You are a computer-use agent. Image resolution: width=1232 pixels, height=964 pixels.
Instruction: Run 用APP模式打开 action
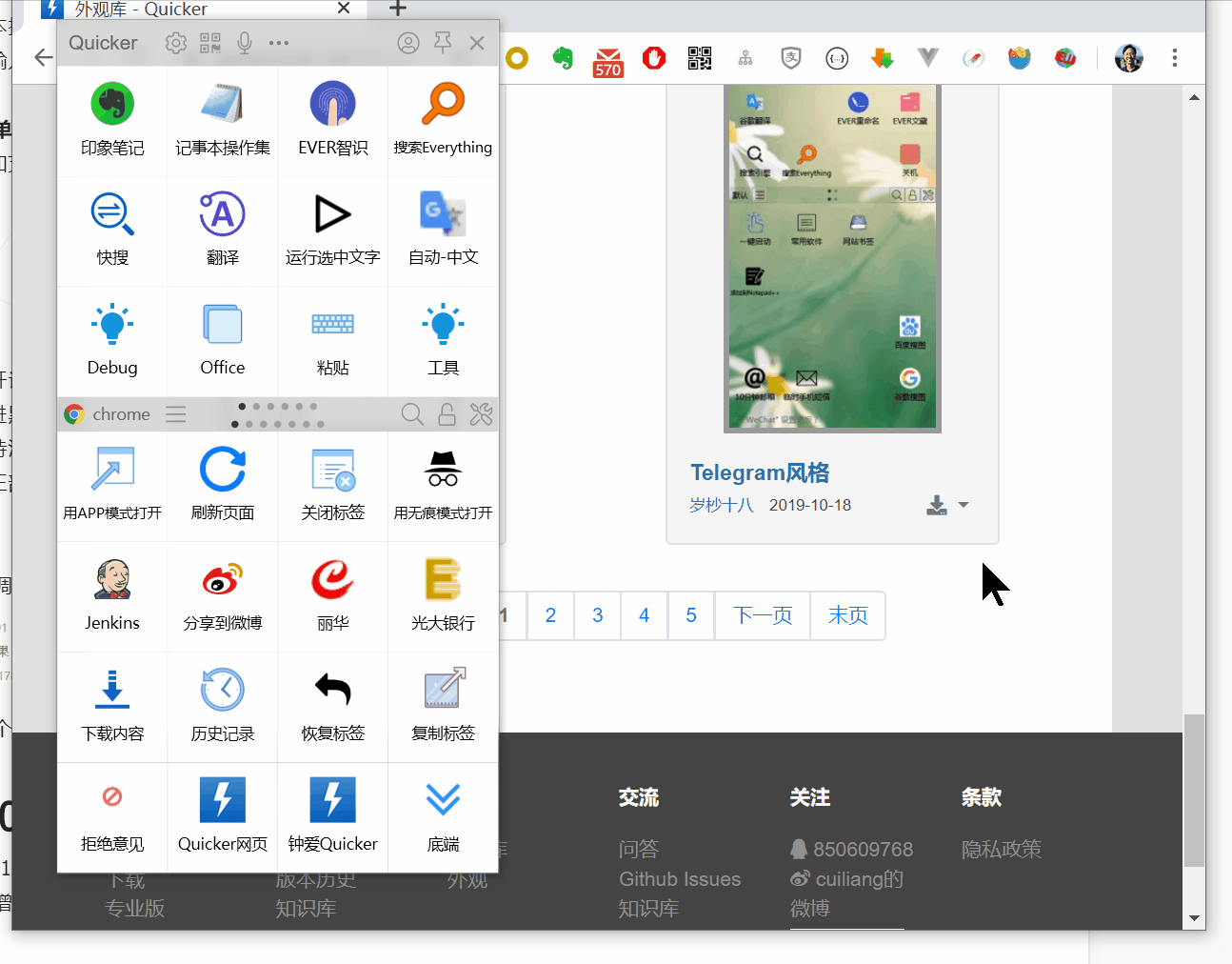click(112, 487)
